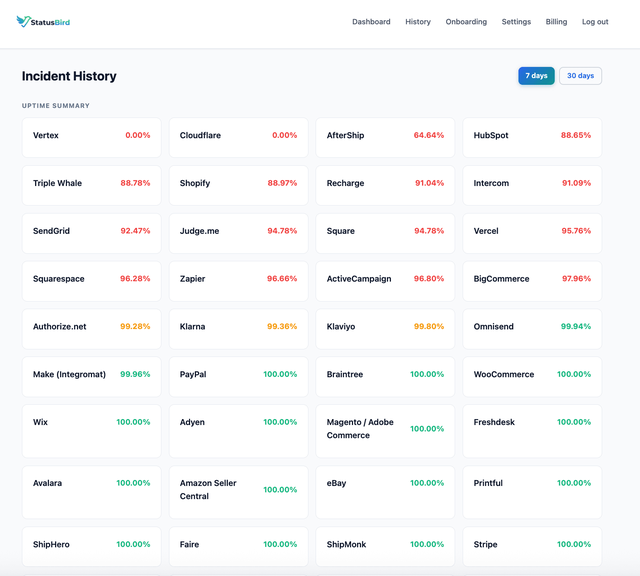Click the WooCommerce service name
The width and height of the screenshot is (640, 576).
[504, 374]
